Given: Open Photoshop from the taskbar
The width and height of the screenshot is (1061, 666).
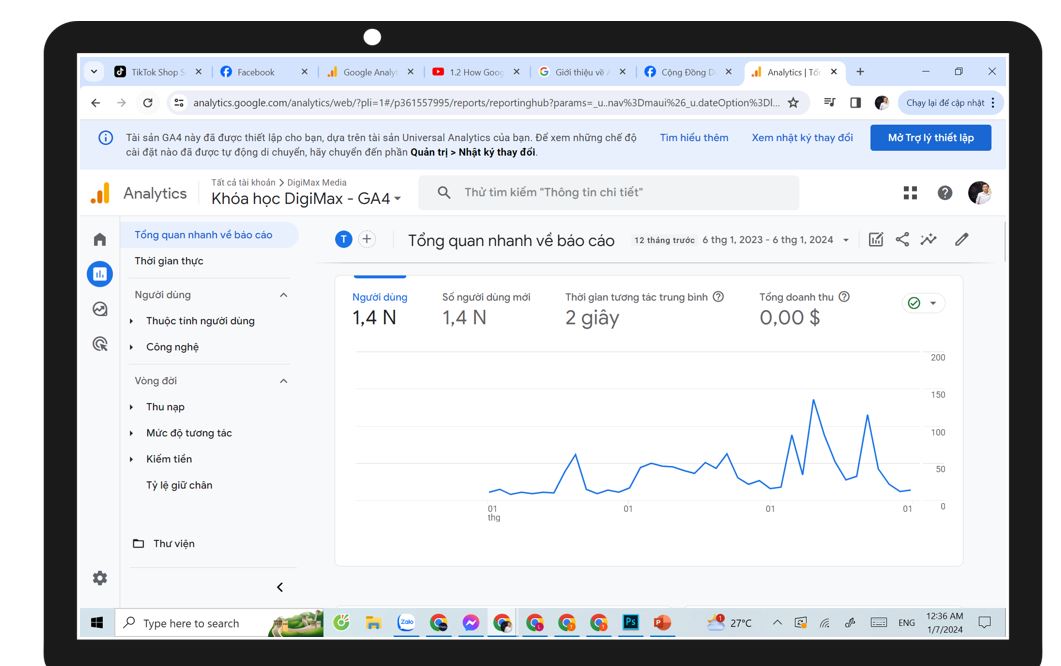Looking at the screenshot, I should pos(631,622).
